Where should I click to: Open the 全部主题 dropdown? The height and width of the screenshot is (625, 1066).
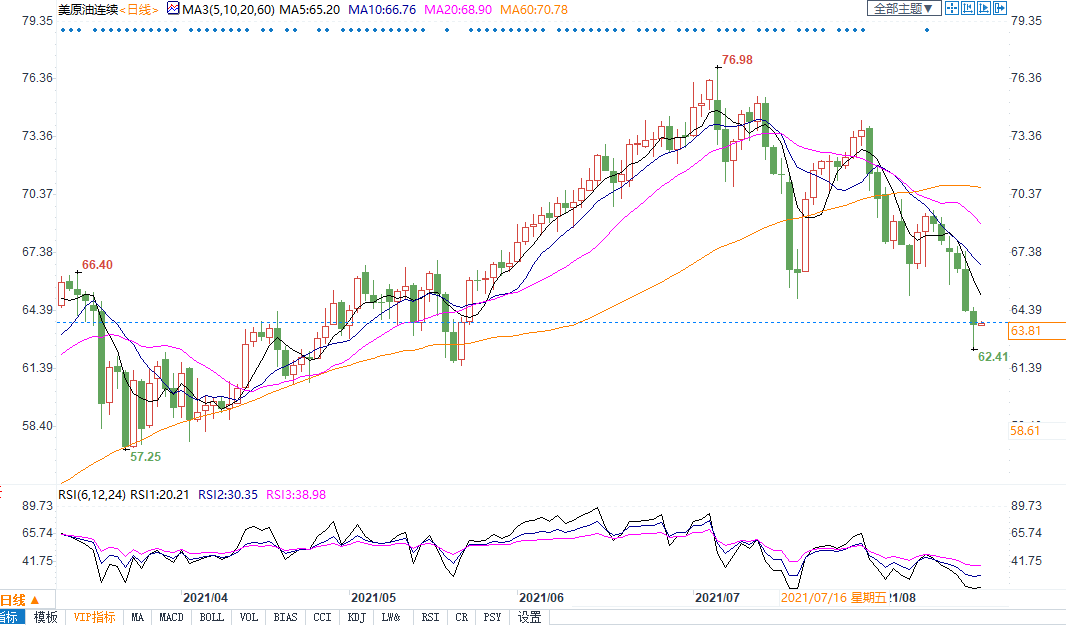tap(903, 9)
